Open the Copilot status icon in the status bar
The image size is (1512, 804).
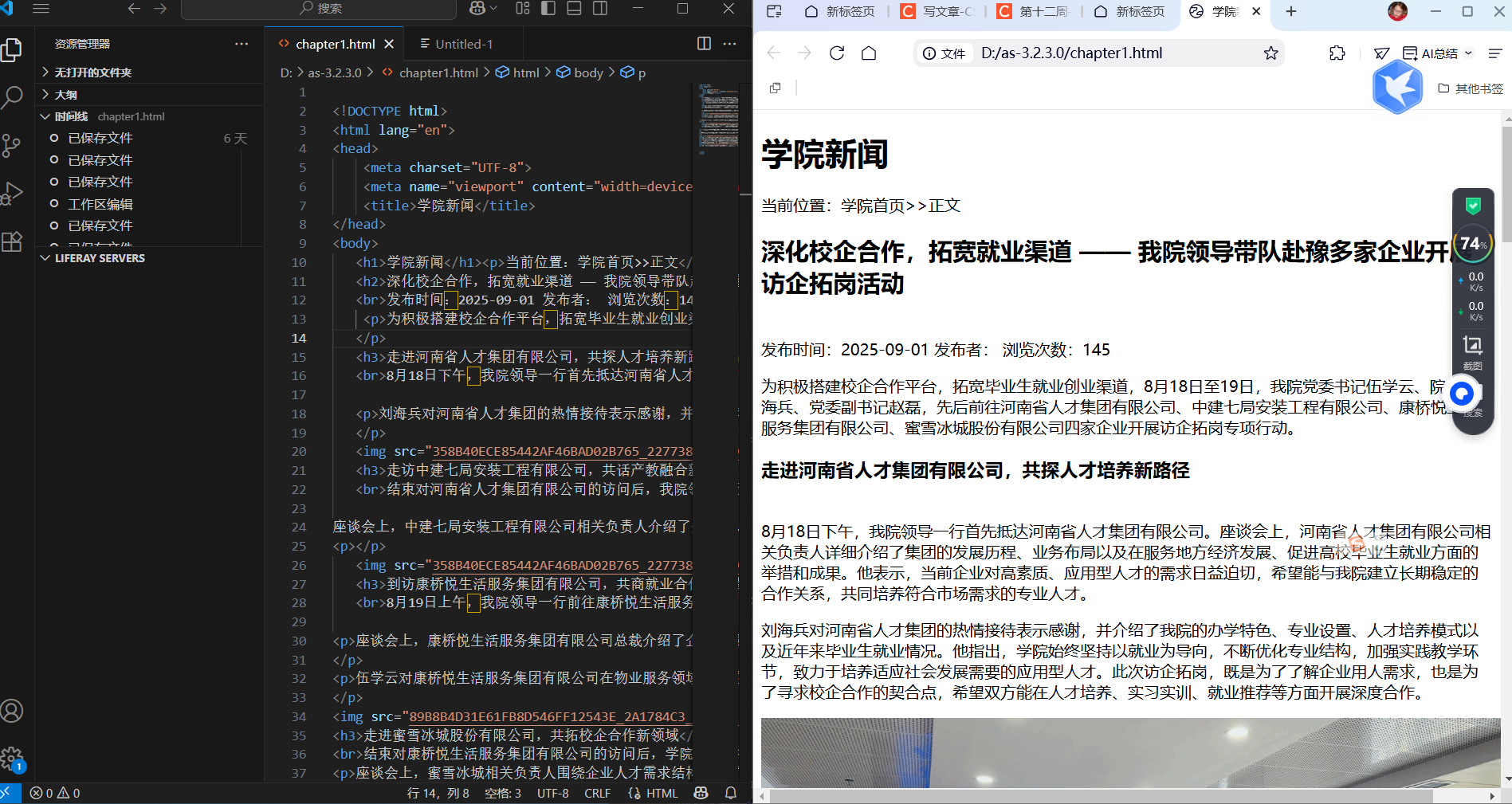[x=701, y=794]
